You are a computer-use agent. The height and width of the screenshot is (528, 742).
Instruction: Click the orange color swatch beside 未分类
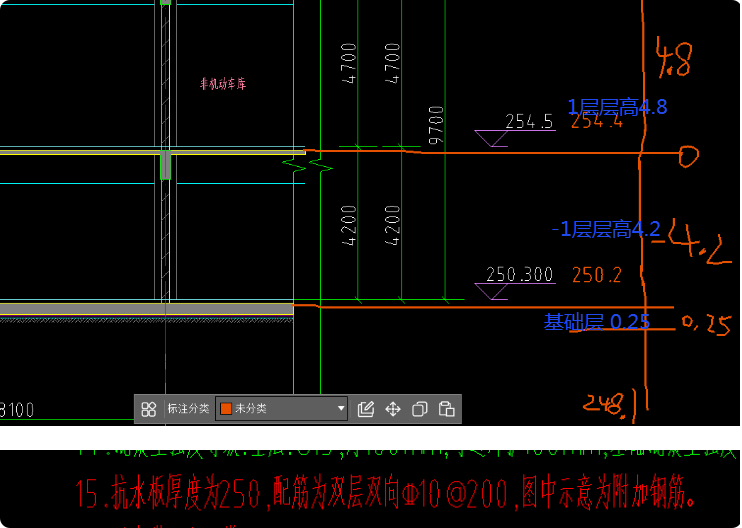click(x=226, y=409)
